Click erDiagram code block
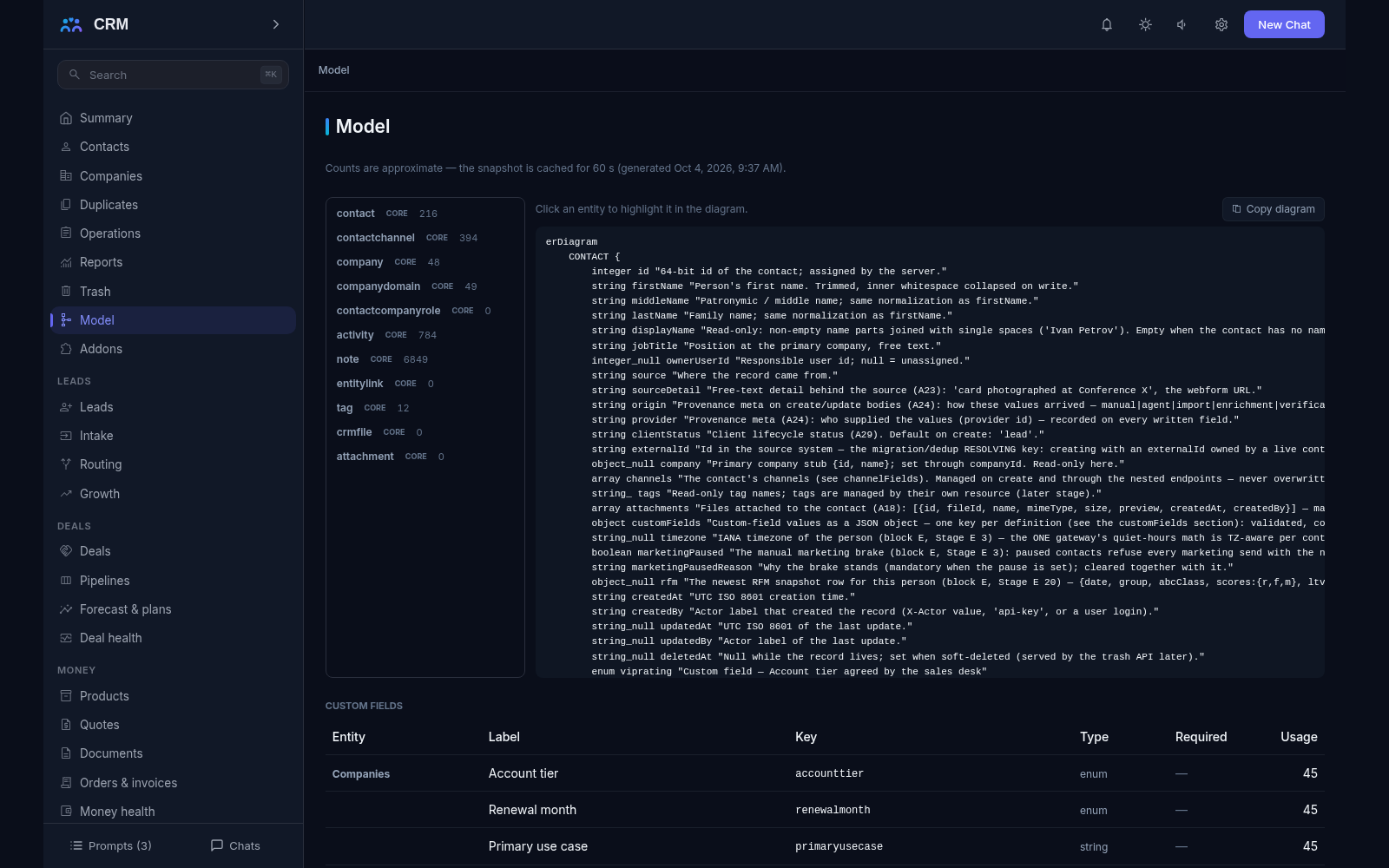This screenshot has height=868, width=1389. (930, 452)
